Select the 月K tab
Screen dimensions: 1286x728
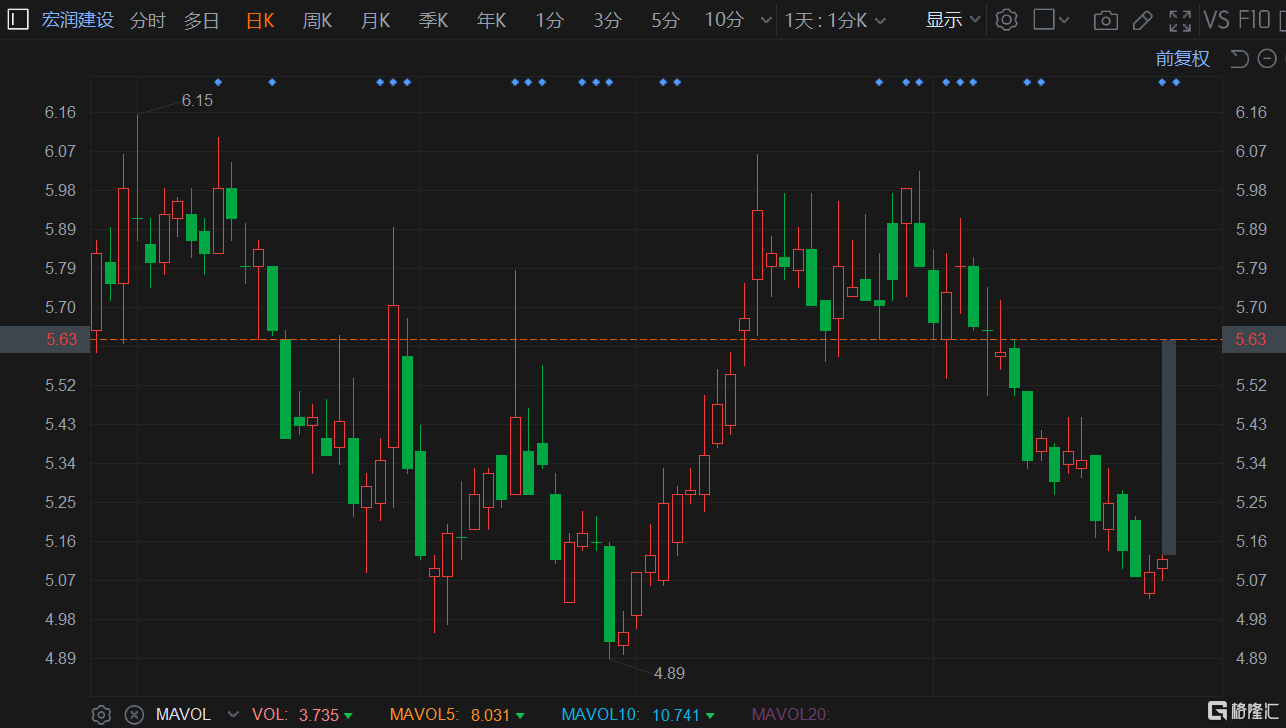coord(375,20)
